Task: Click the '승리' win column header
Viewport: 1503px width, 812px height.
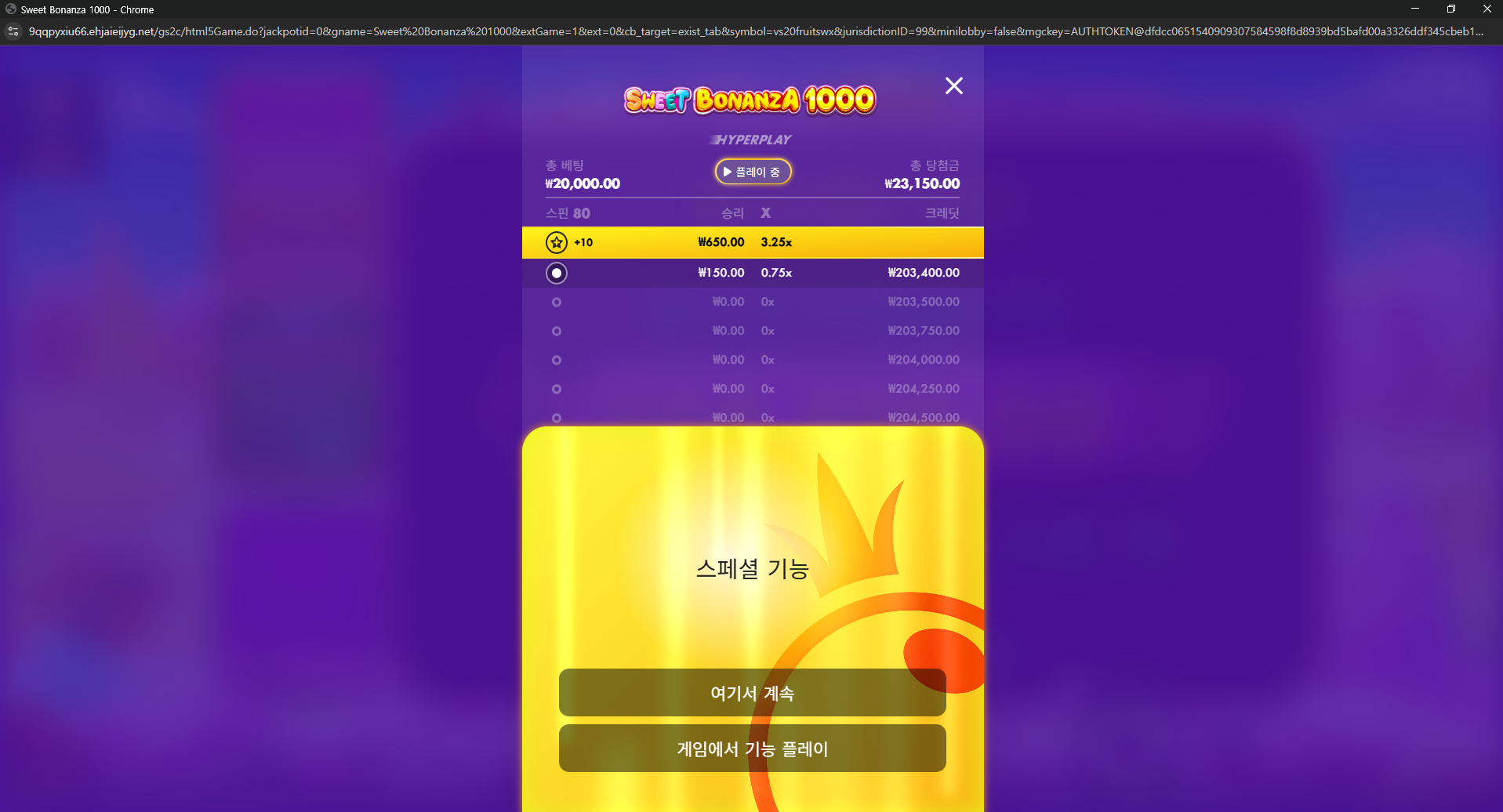Action: point(732,213)
